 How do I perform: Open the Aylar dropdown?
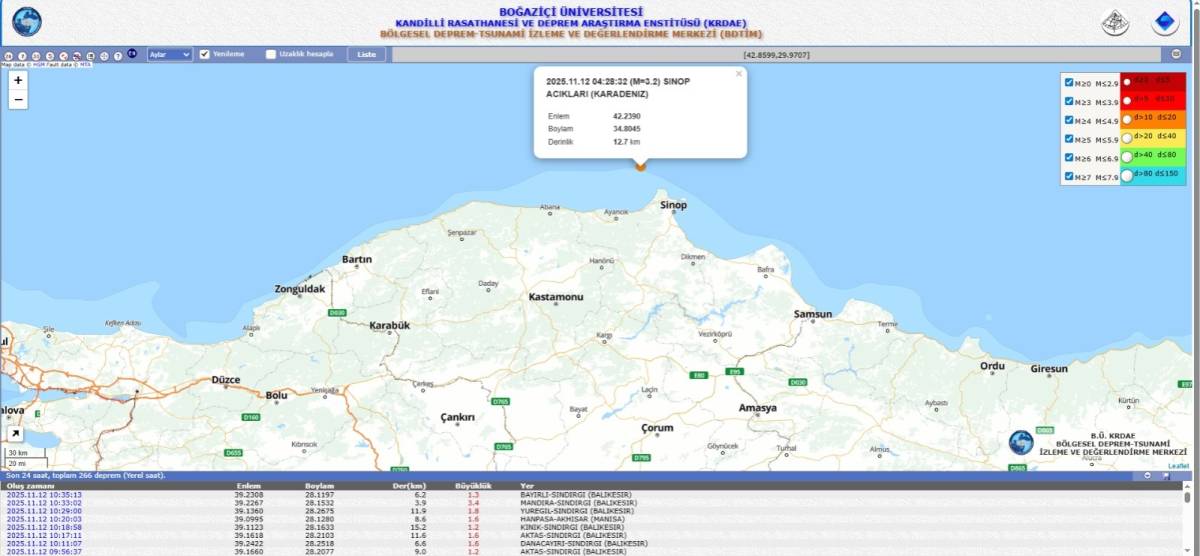[169, 54]
